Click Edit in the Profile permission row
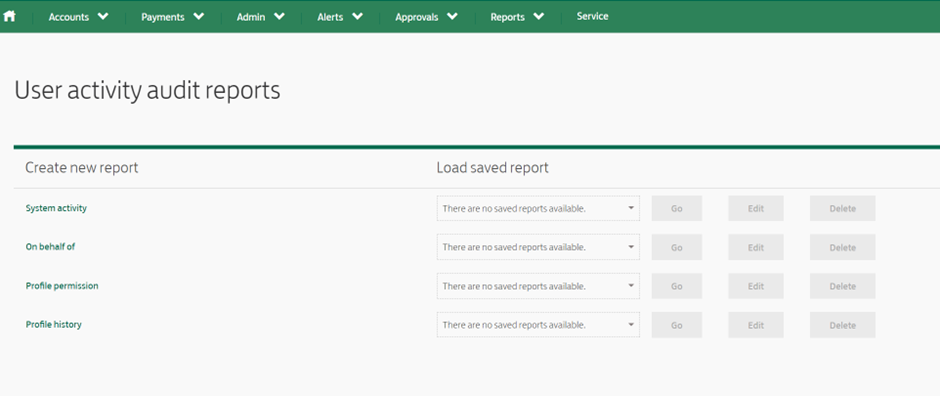940x396 pixels. point(756,286)
